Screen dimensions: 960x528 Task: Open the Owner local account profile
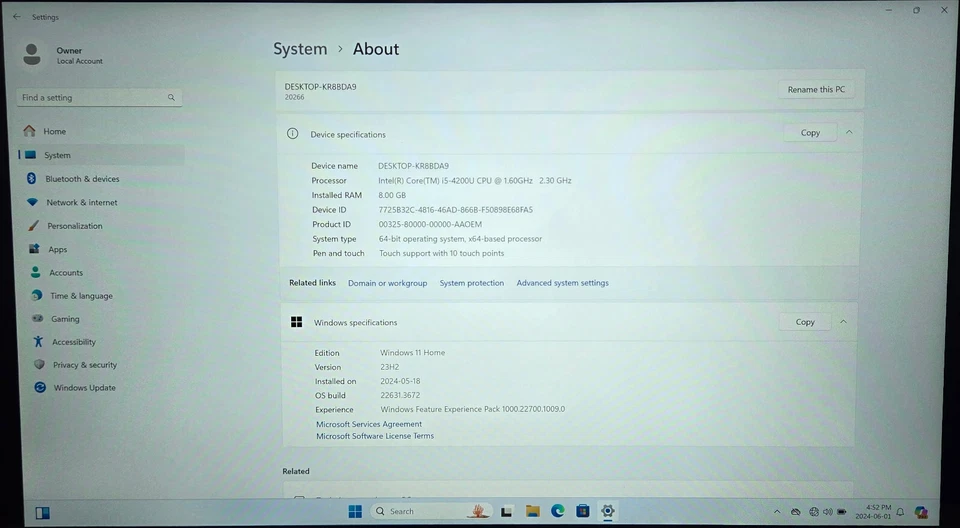pos(62,55)
